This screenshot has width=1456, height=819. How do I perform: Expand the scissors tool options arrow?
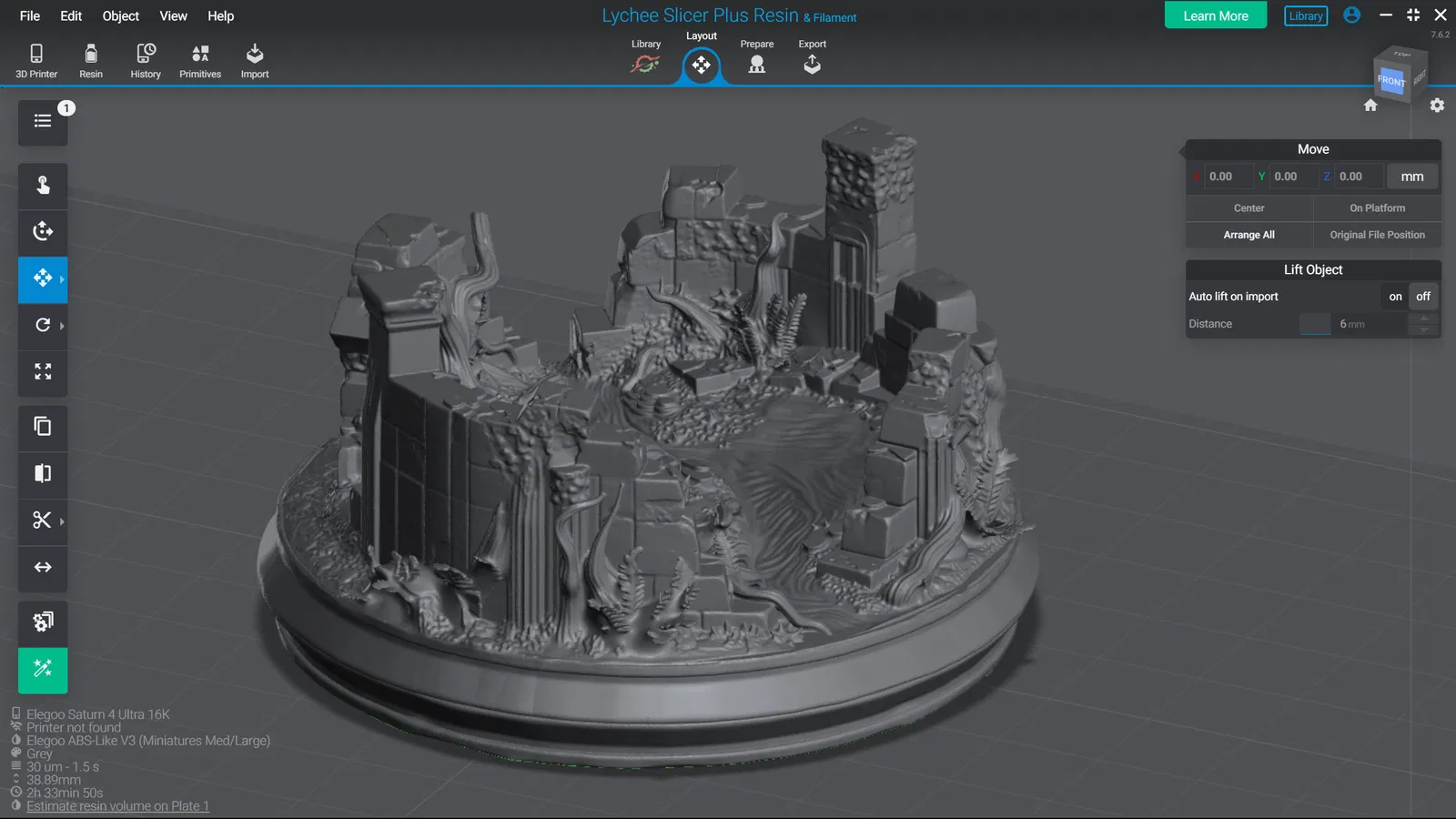62,521
